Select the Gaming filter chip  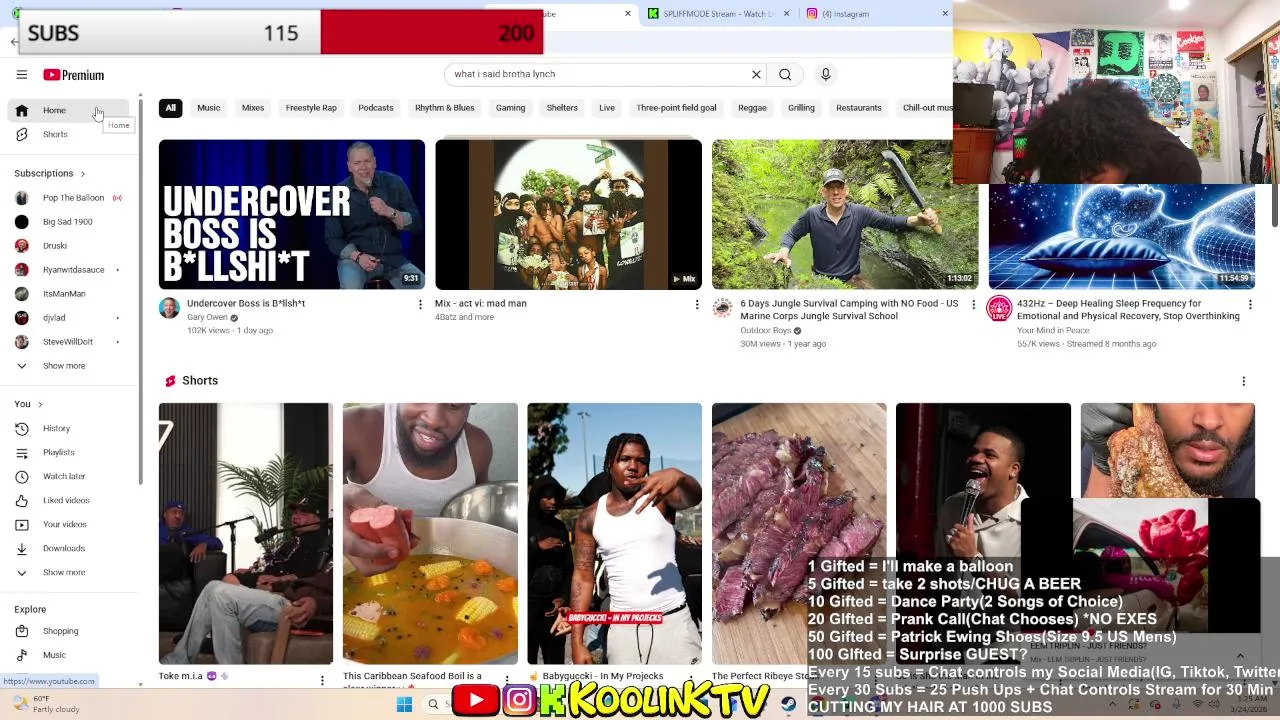point(510,108)
